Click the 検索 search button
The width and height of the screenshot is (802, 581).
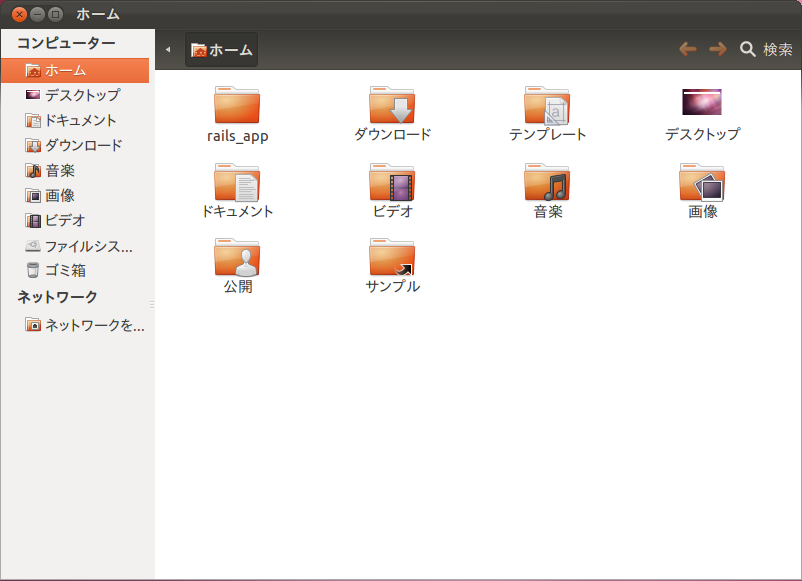click(x=766, y=49)
